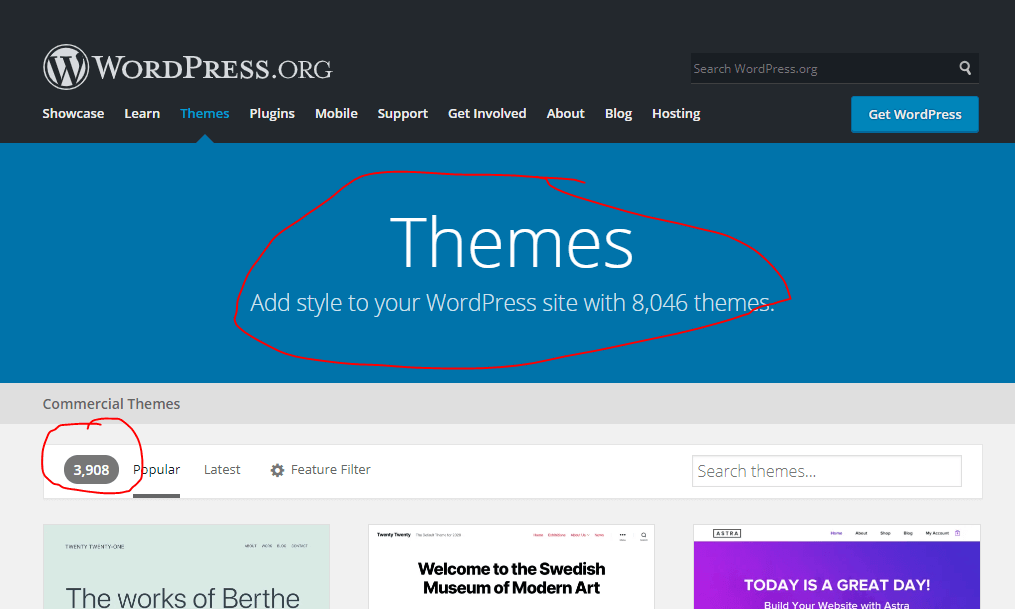This screenshot has height=609, width=1015.
Task: Open the Plugins navigation menu
Action: pos(271,113)
